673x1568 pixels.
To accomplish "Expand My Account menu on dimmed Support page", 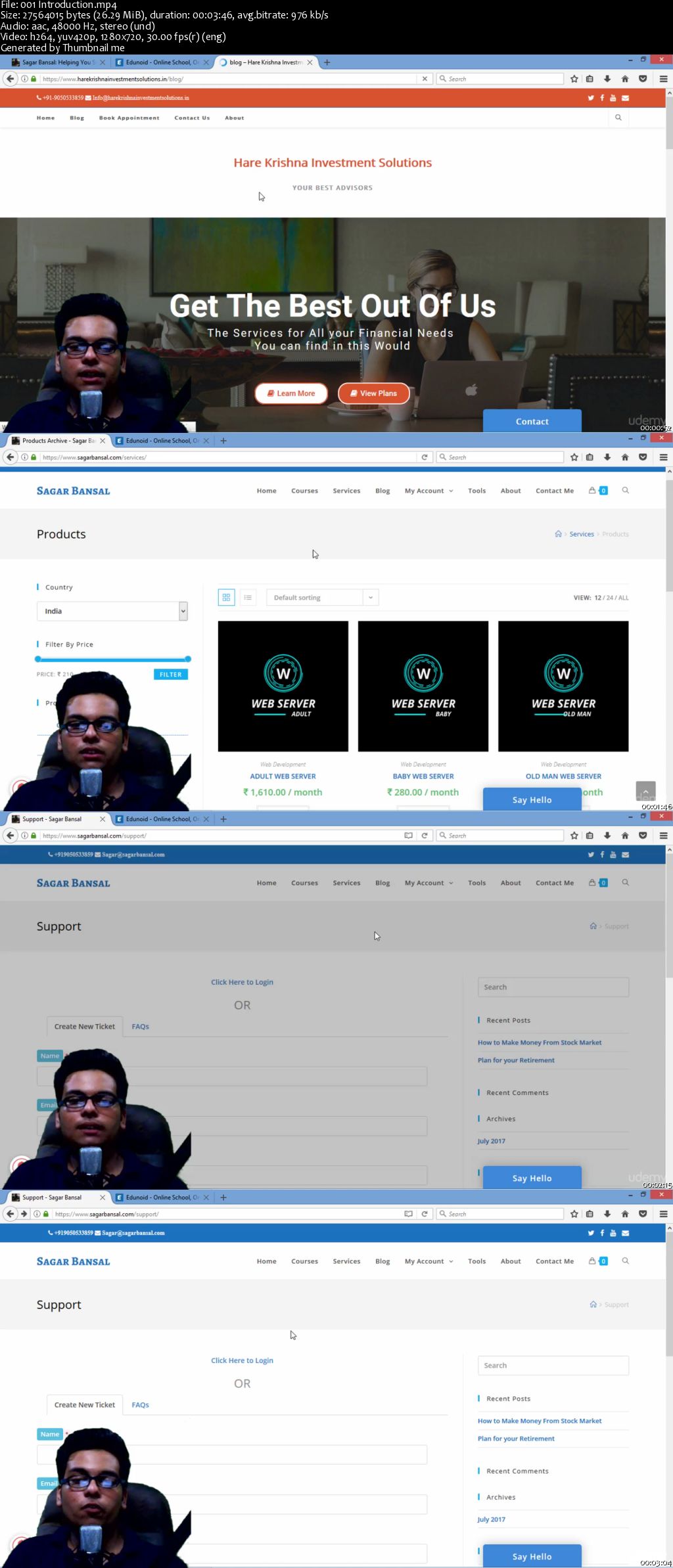I will [x=429, y=883].
